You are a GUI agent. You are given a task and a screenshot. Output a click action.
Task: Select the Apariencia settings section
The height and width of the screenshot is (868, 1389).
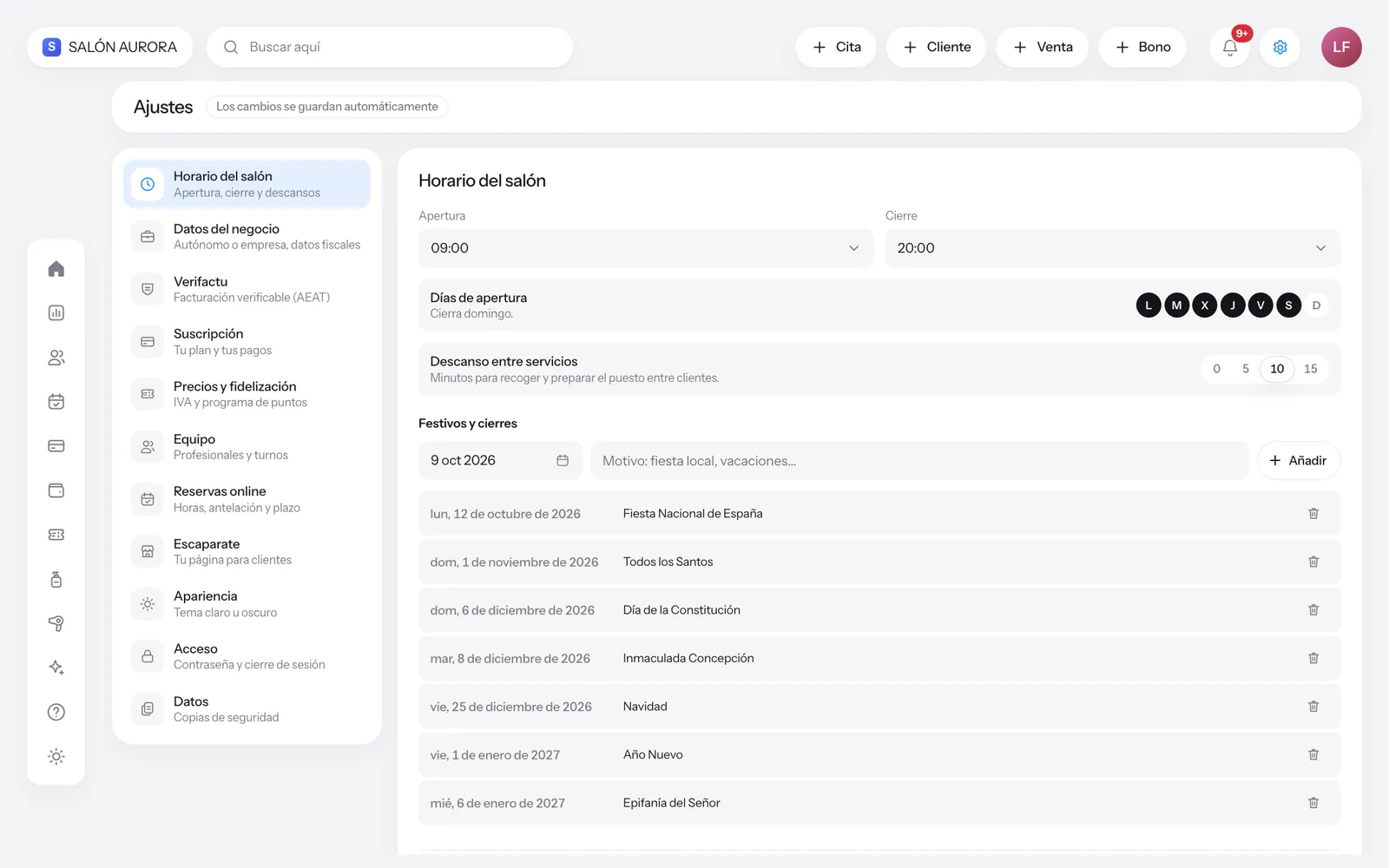(247, 604)
